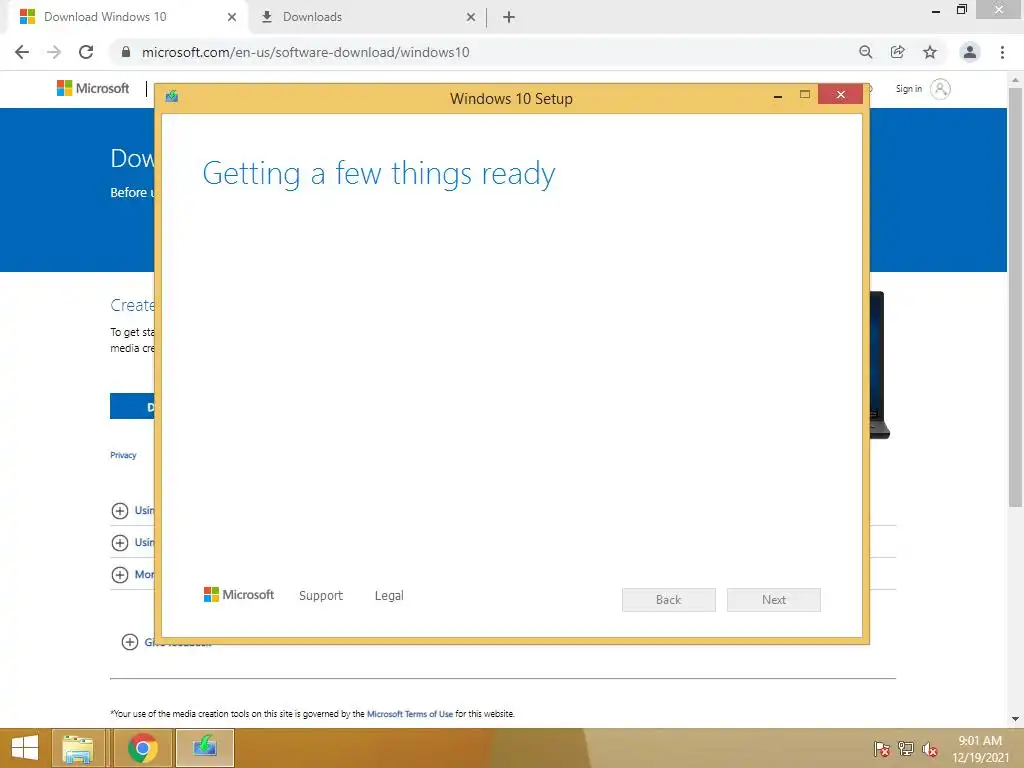Click the Back button in Setup
Screen dimensions: 1024x768
pyautogui.click(x=669, y=600)
